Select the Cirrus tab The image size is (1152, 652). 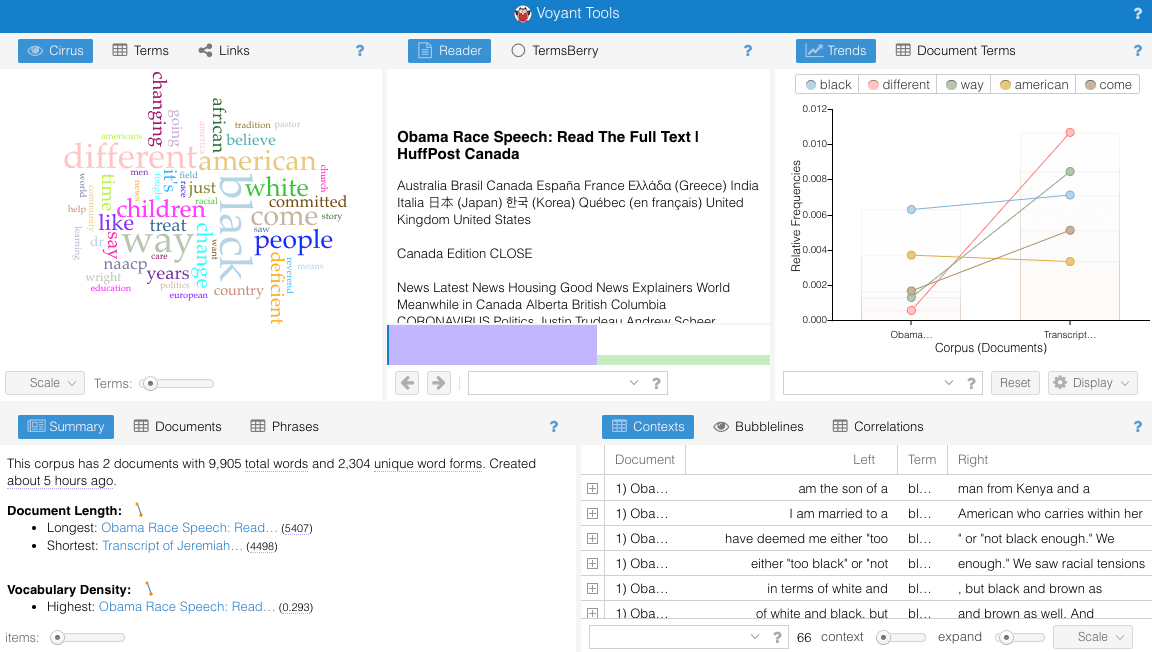click(x=56, y=51)
